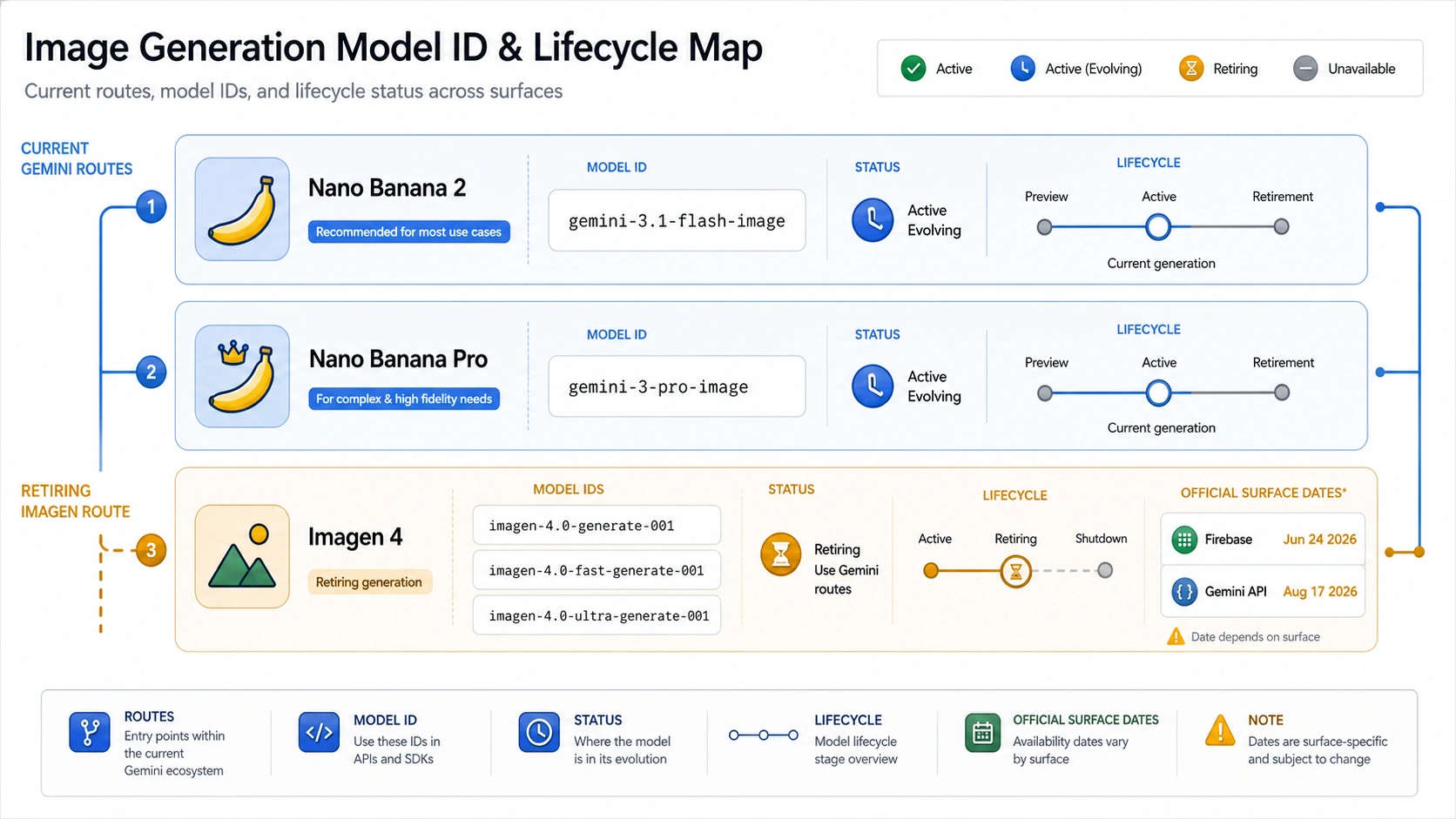Click the orange Retiring hourglass legend icon
The width and height of the screenshot is (1456, 819).
1190,68
